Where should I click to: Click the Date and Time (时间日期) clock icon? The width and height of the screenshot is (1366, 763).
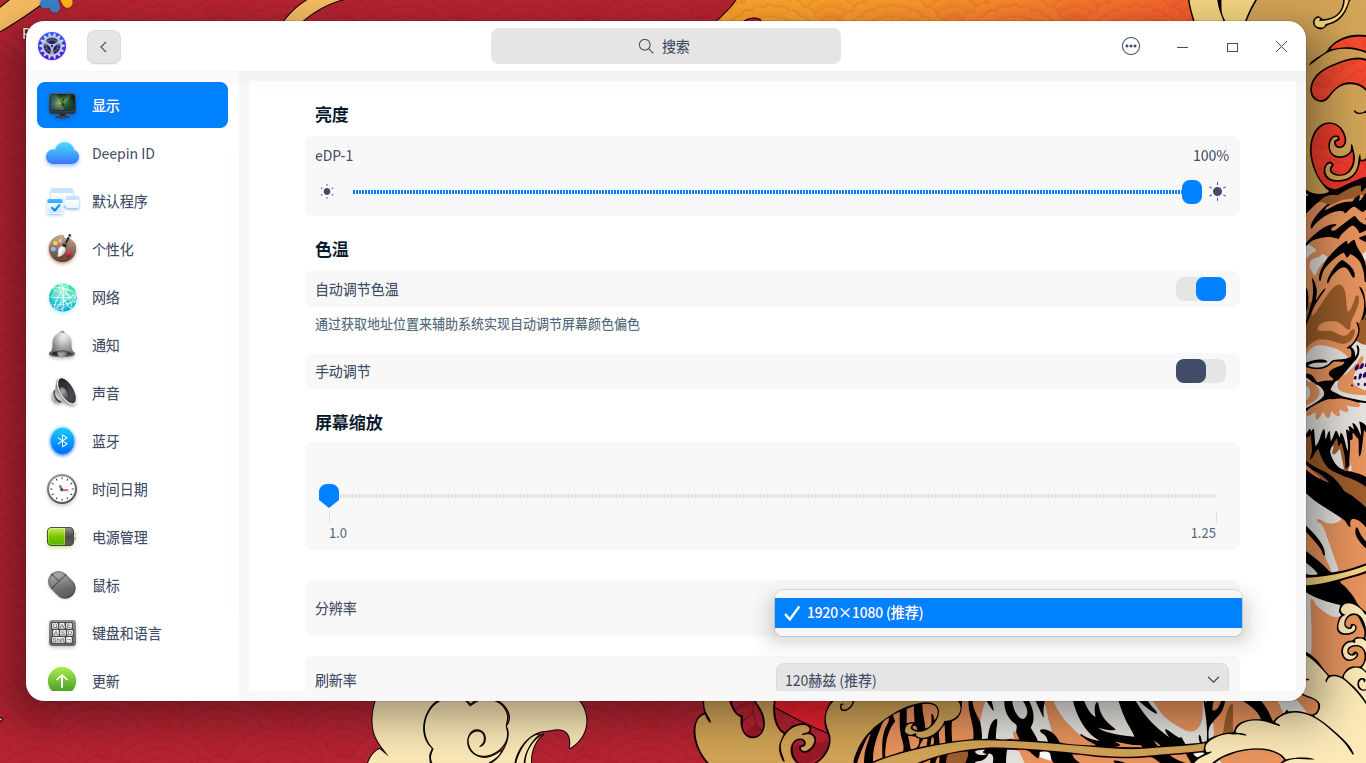point(62,489)
